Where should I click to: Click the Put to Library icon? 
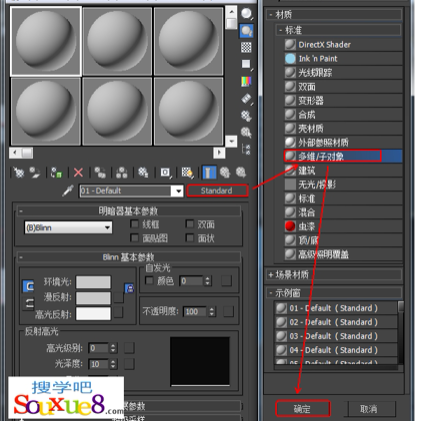[143, 172]
